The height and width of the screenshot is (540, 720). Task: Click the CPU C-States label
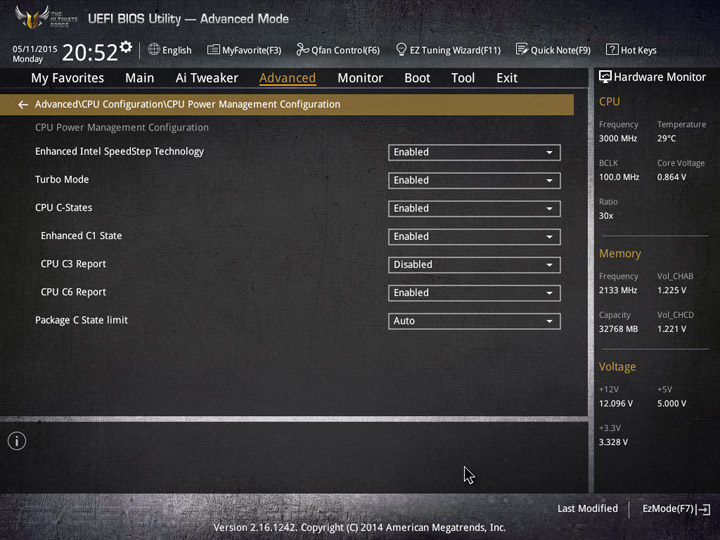coord(63,208)
